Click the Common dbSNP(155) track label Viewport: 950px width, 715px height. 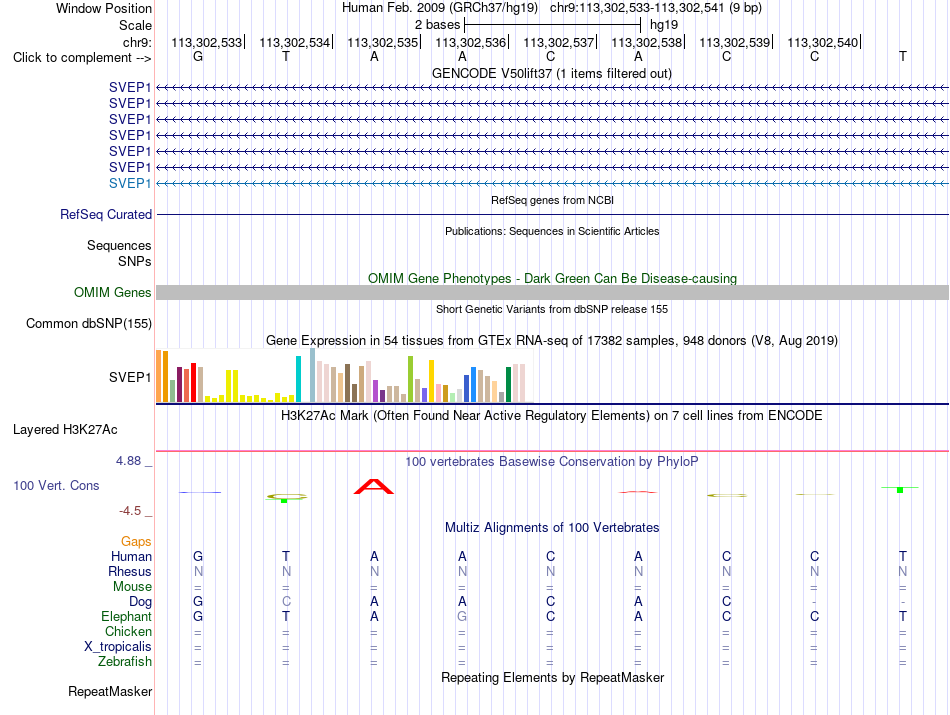[88, 324]
